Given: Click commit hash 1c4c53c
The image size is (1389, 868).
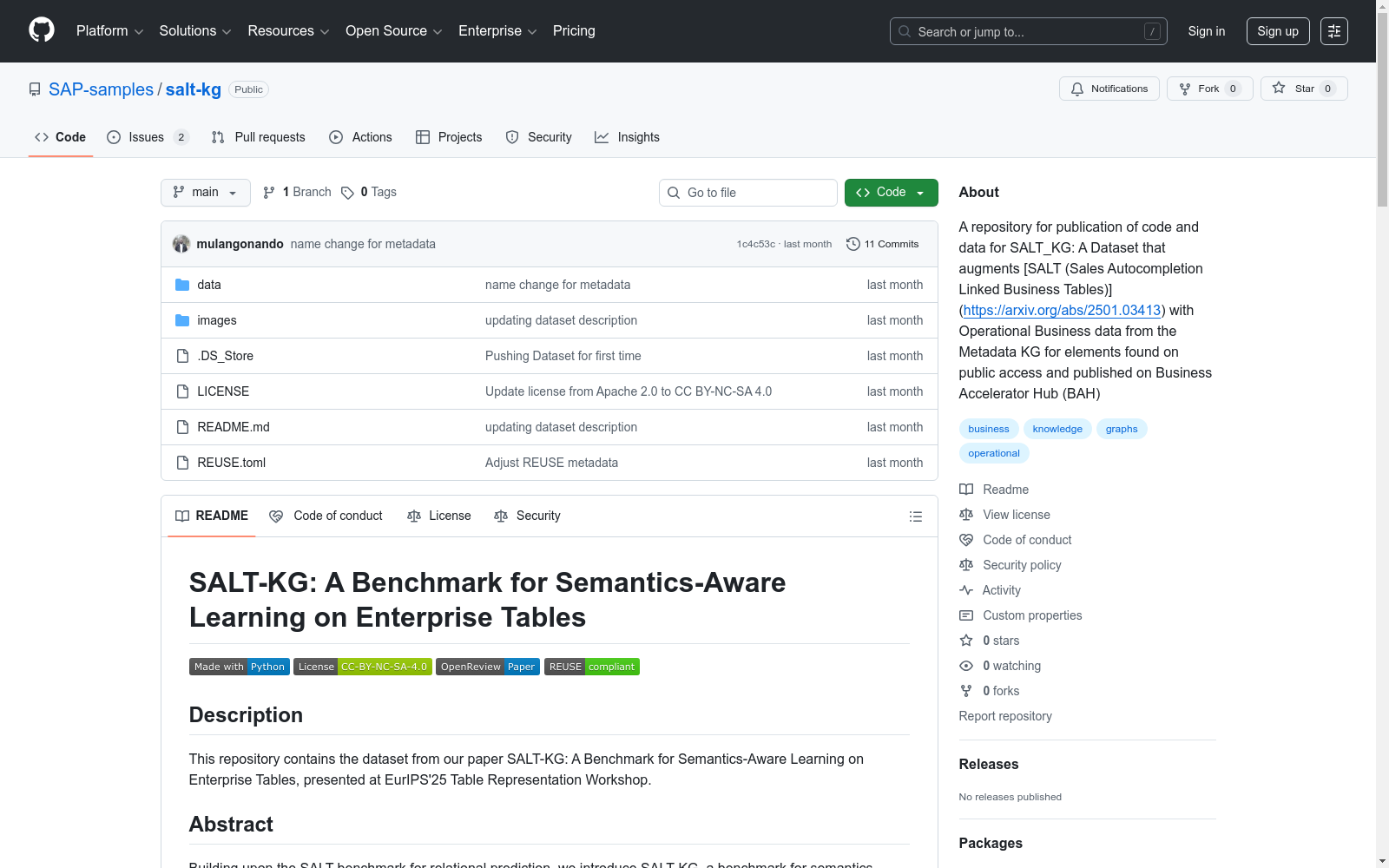Looking at the screenshot, I should coord(755,244).
